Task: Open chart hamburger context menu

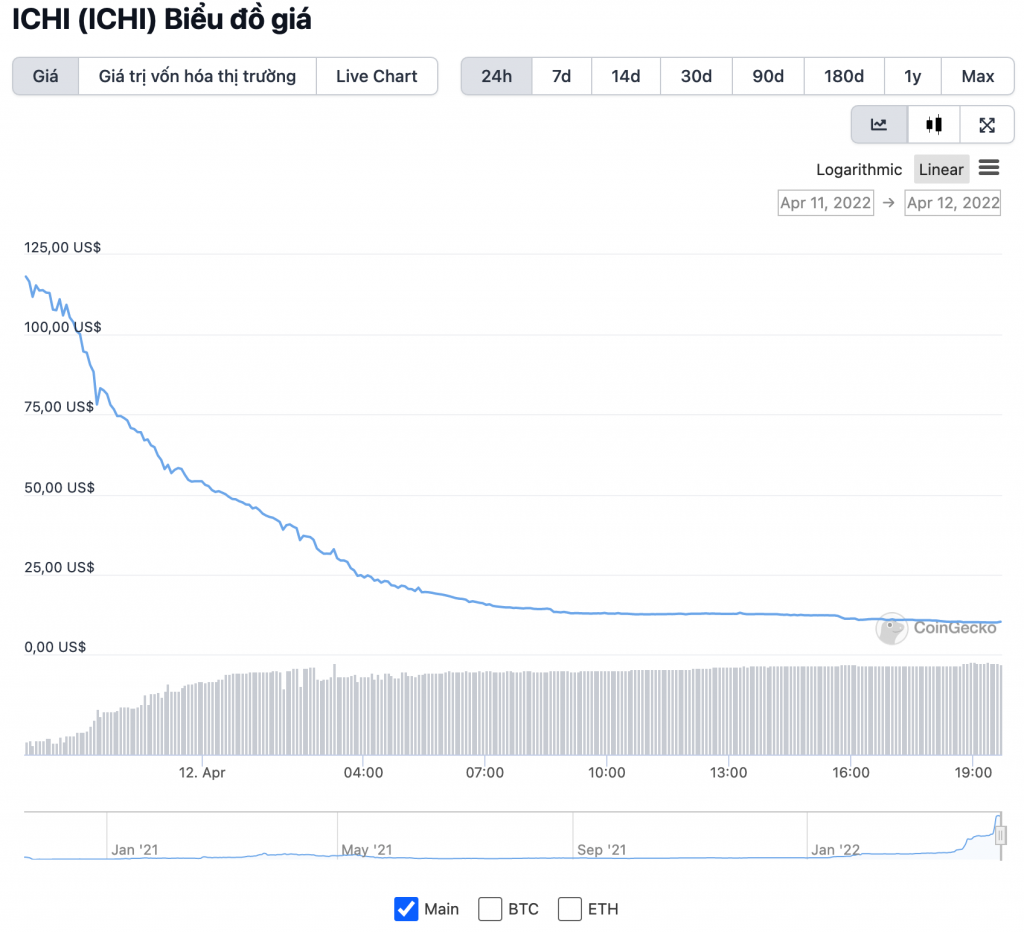Action: (989, 168)
